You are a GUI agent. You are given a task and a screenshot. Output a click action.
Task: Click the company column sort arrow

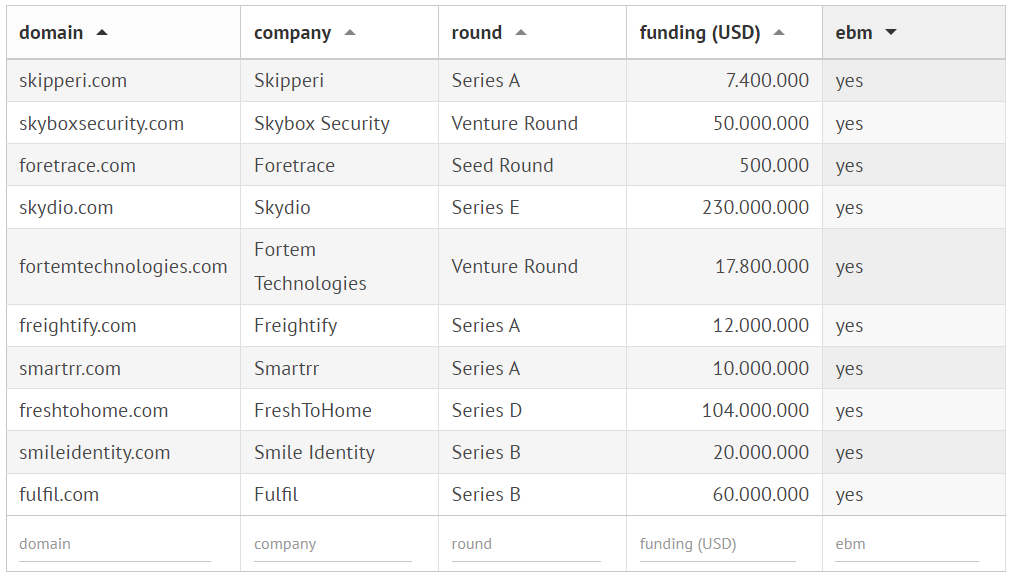click(x=350, y=32)
